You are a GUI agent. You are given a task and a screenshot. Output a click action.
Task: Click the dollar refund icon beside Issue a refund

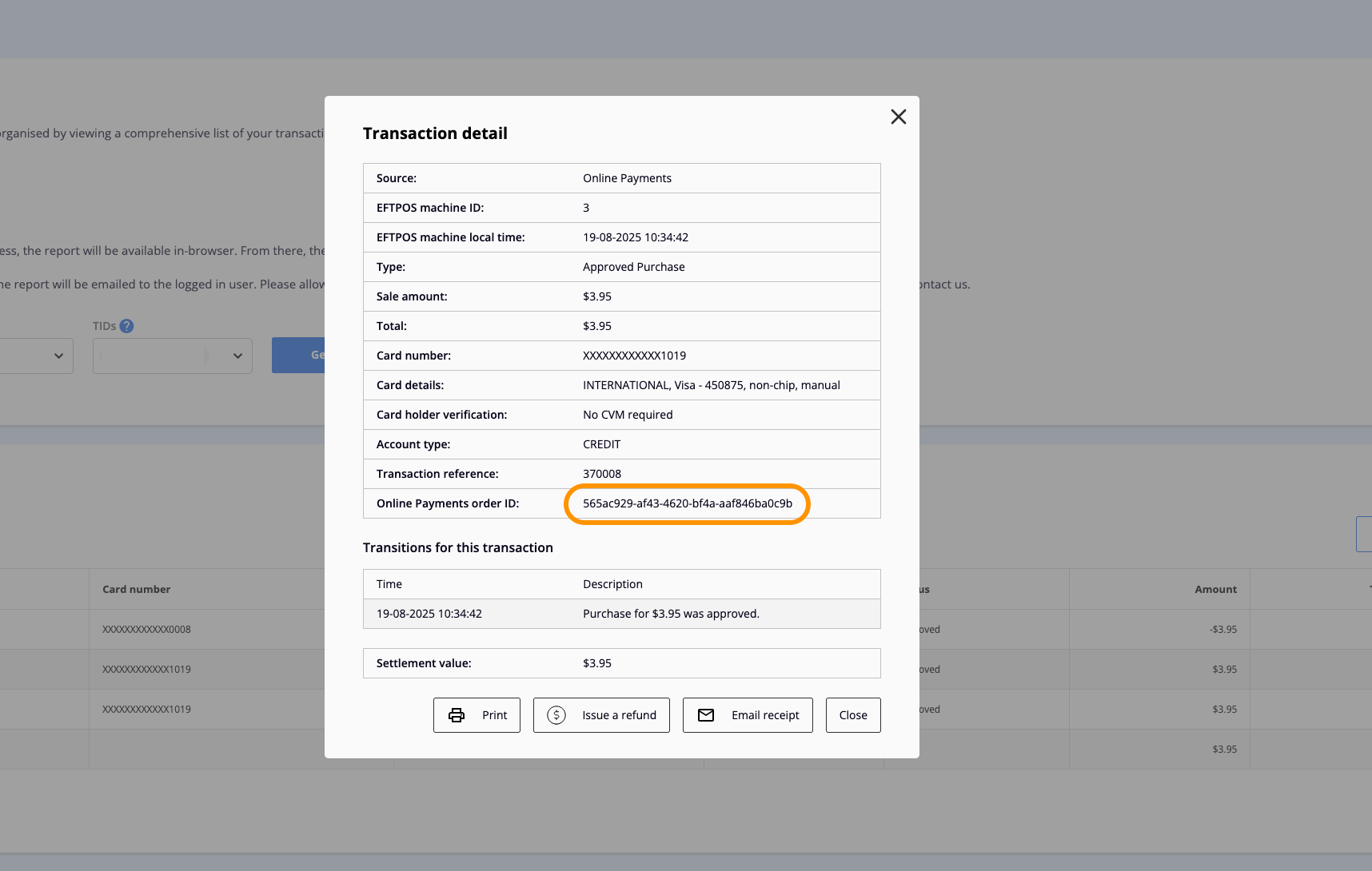(x=556, y=715)
